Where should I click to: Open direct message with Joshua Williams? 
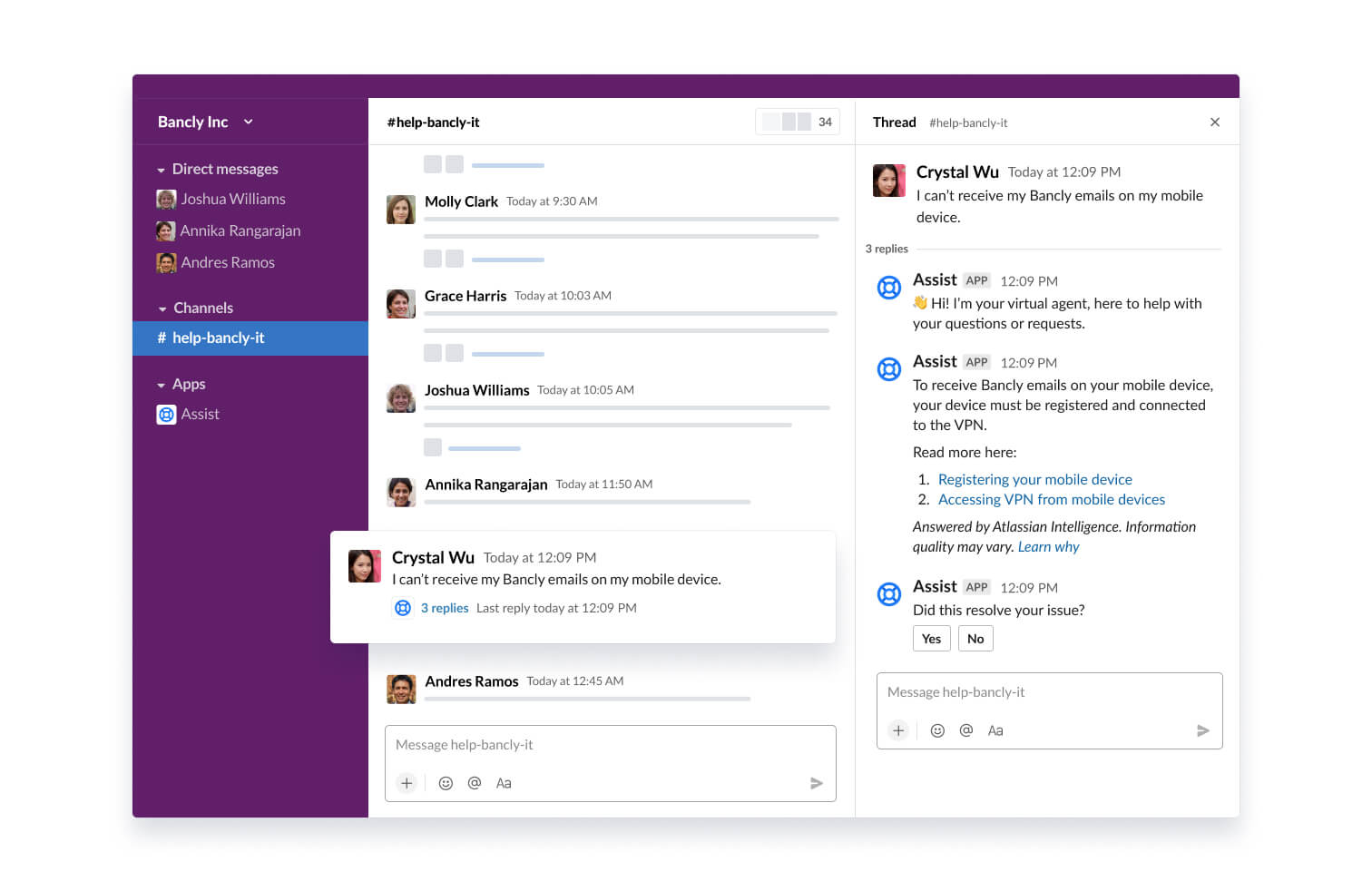click(x=232, y=199)
